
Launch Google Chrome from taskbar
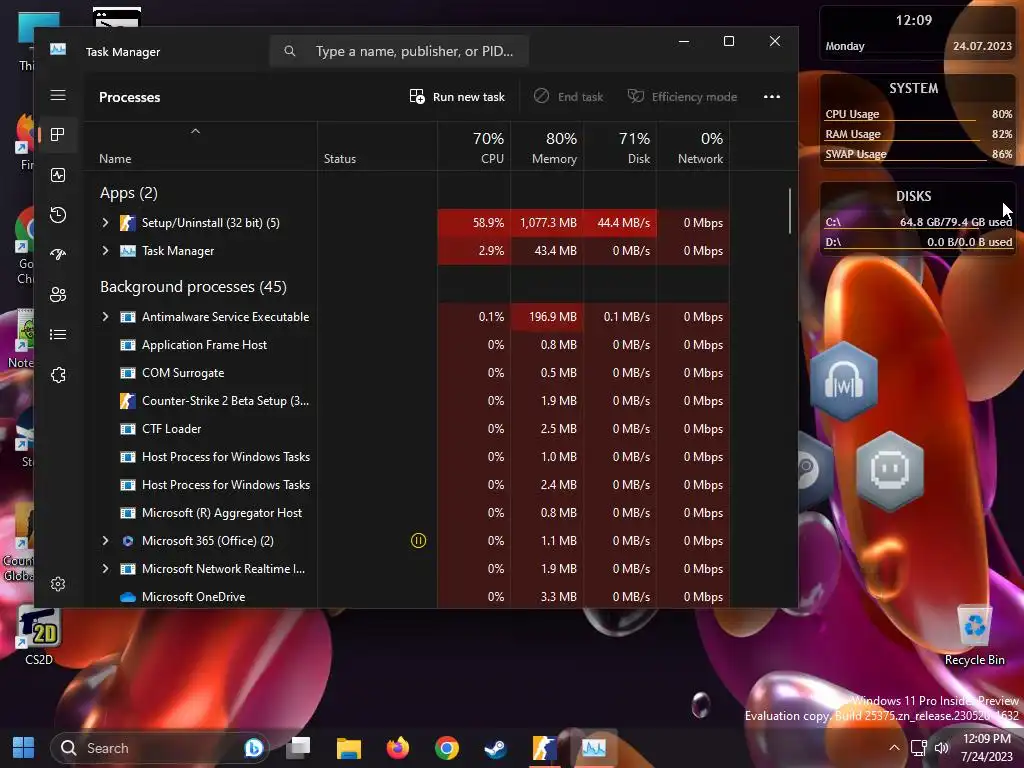pyautogui.click(x=447, y=748)
